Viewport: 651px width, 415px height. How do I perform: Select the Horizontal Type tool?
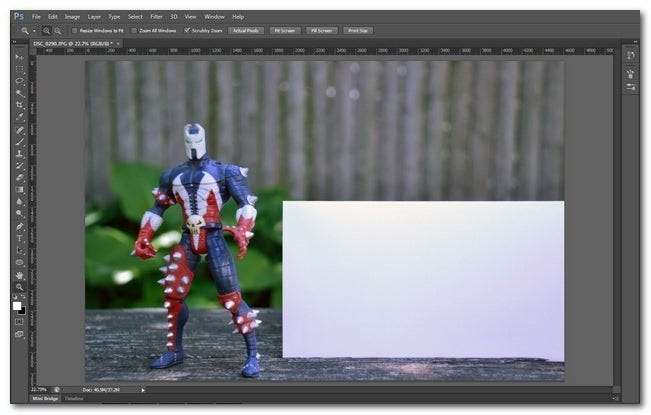[19, 238]
